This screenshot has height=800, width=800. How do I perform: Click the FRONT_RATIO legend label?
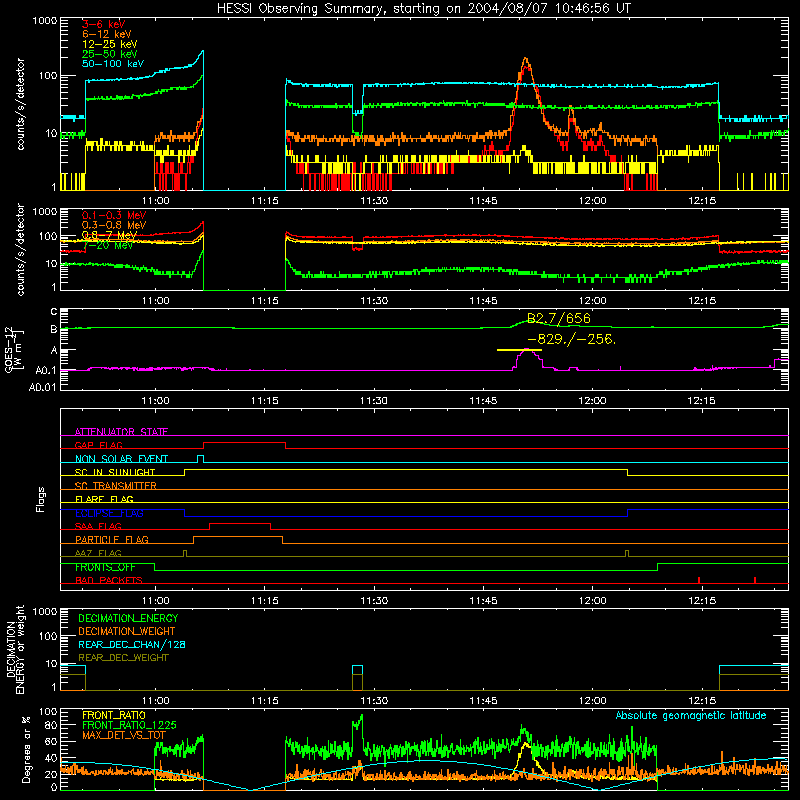(113, 715)
